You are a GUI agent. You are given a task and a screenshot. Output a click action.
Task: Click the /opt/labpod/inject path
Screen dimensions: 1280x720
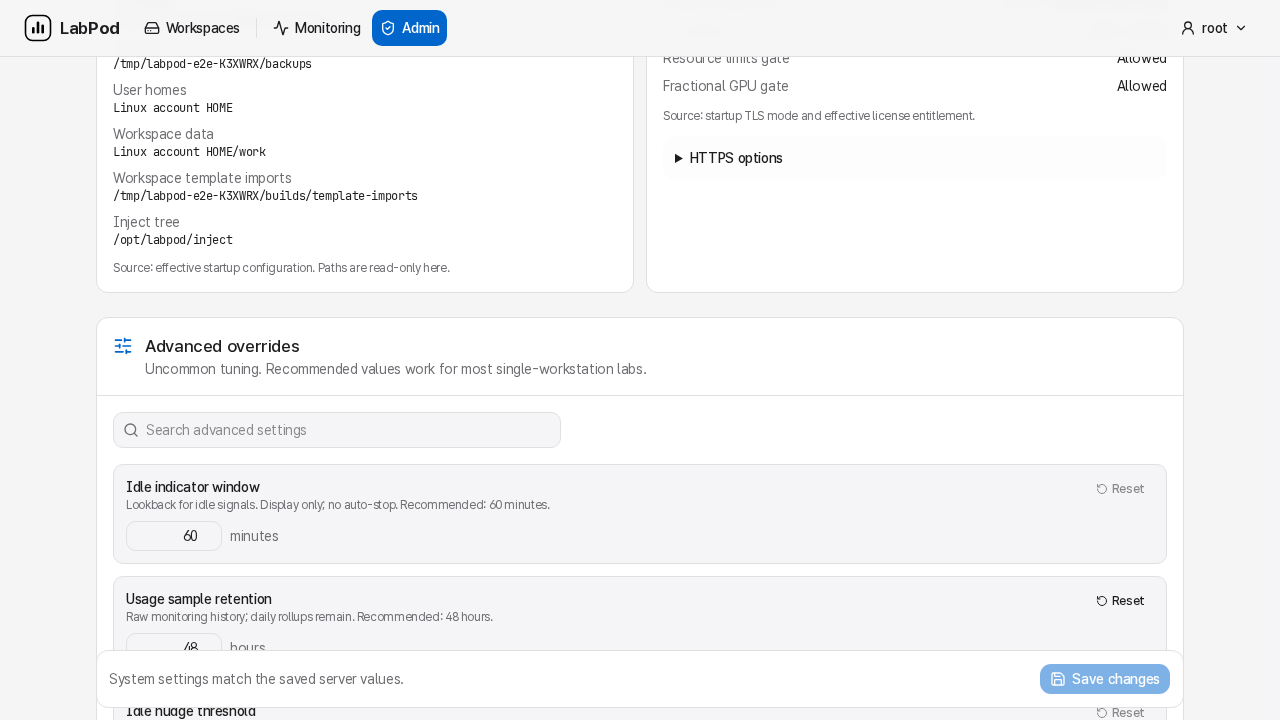(173, 240)
